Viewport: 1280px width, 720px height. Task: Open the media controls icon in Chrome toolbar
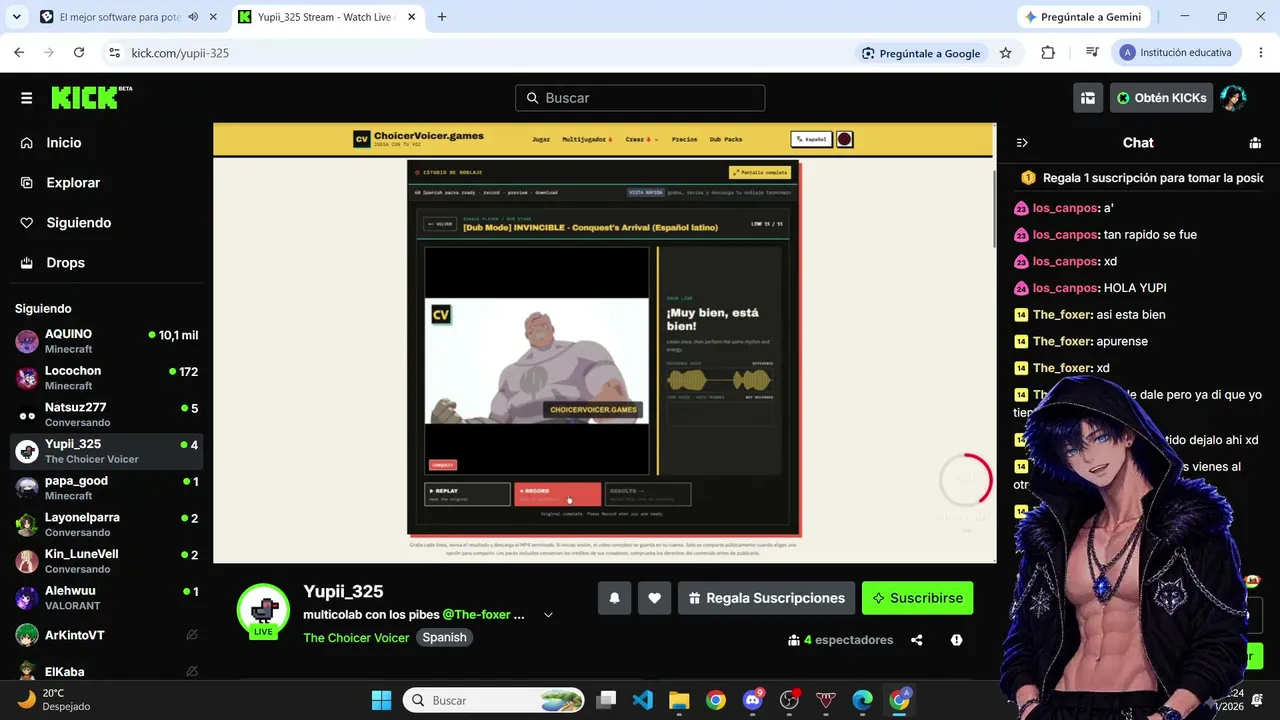point(1092,53)
